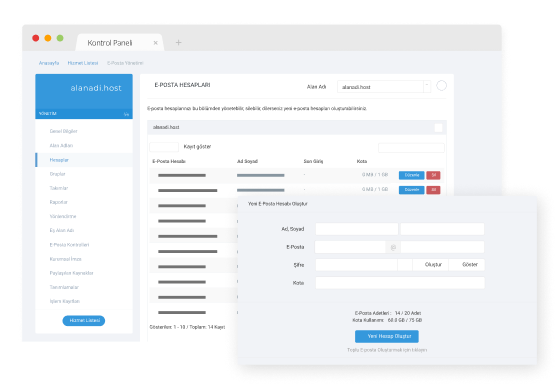Toggle the square box in alanadi.host header
Viewport: 558px width, 387px height.
tap(438, 127)
